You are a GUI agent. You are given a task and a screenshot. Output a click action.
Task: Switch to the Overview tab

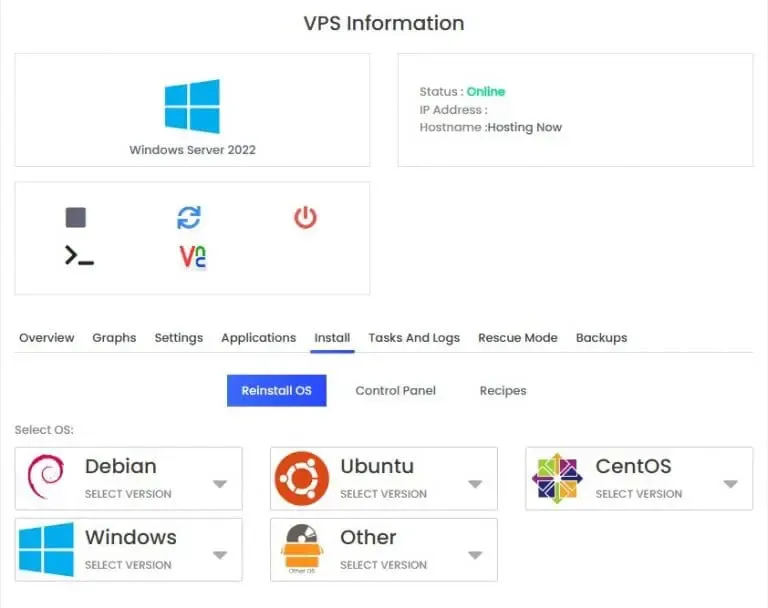click(47, 338)
